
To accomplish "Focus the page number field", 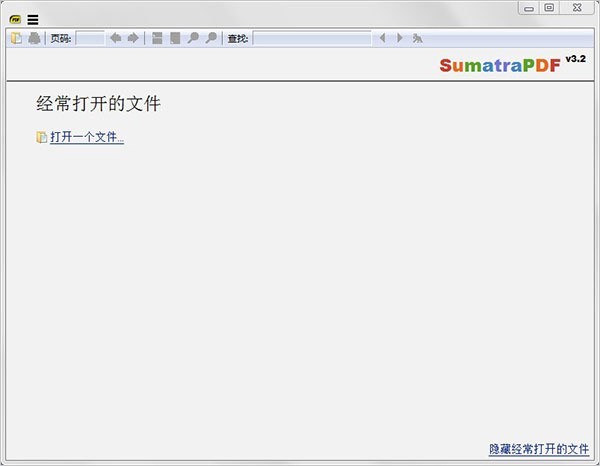I will pos(90,38).
